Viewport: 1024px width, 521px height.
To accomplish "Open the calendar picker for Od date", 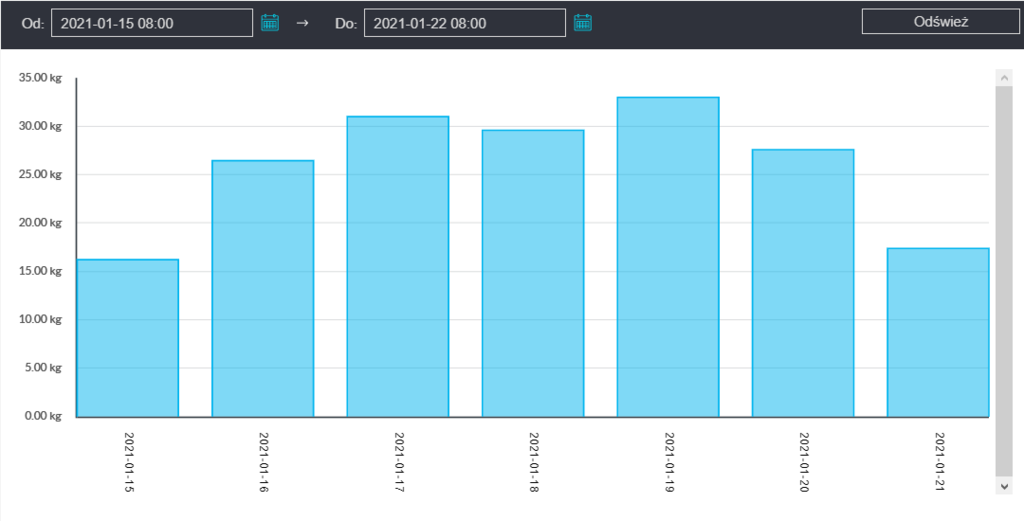I will (269, 23).
